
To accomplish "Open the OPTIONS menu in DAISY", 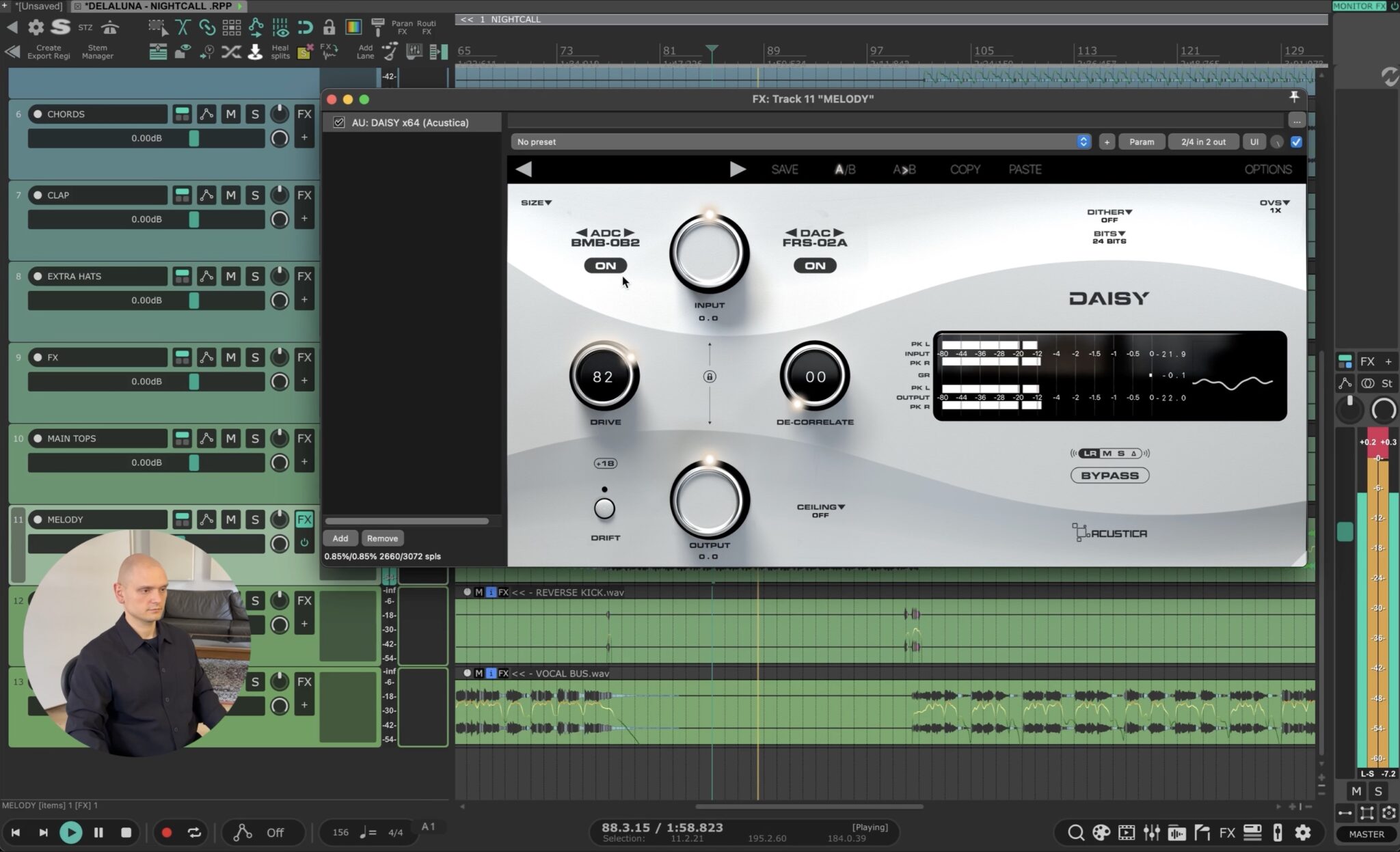I will 1267,169.
